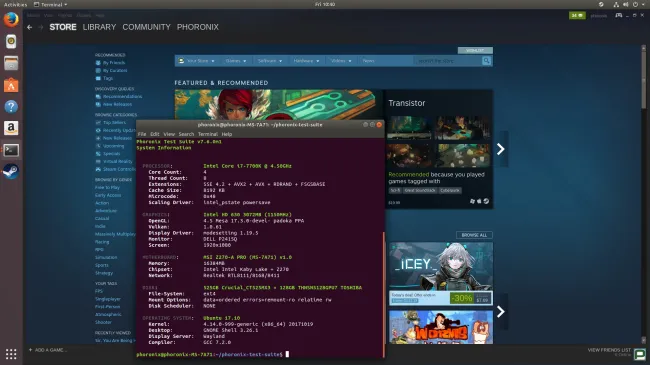The height and width of the screenshot is (365, 650).
Task: Show next featured game with right arrow
Action: 501,149
